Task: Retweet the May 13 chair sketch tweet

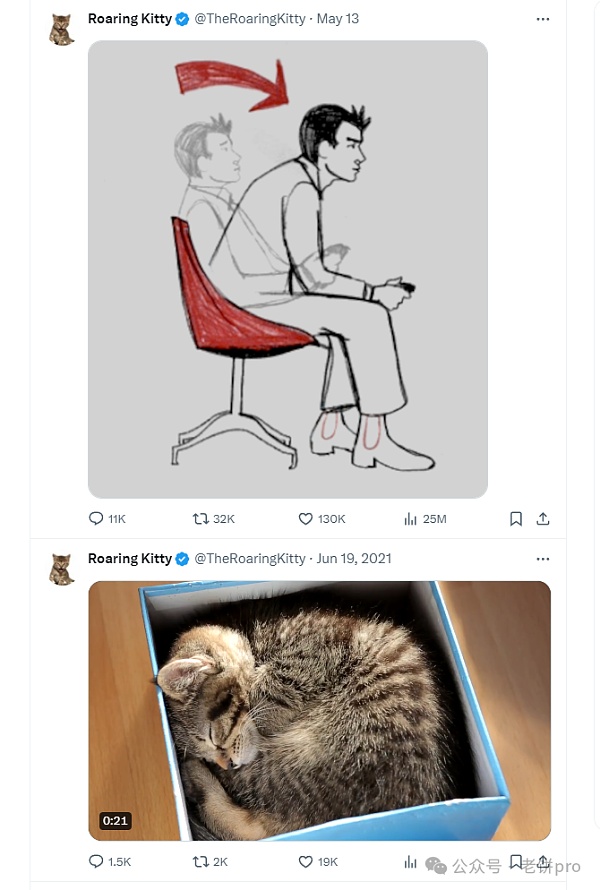Action: pyautogui.click(x=201, y=519)
